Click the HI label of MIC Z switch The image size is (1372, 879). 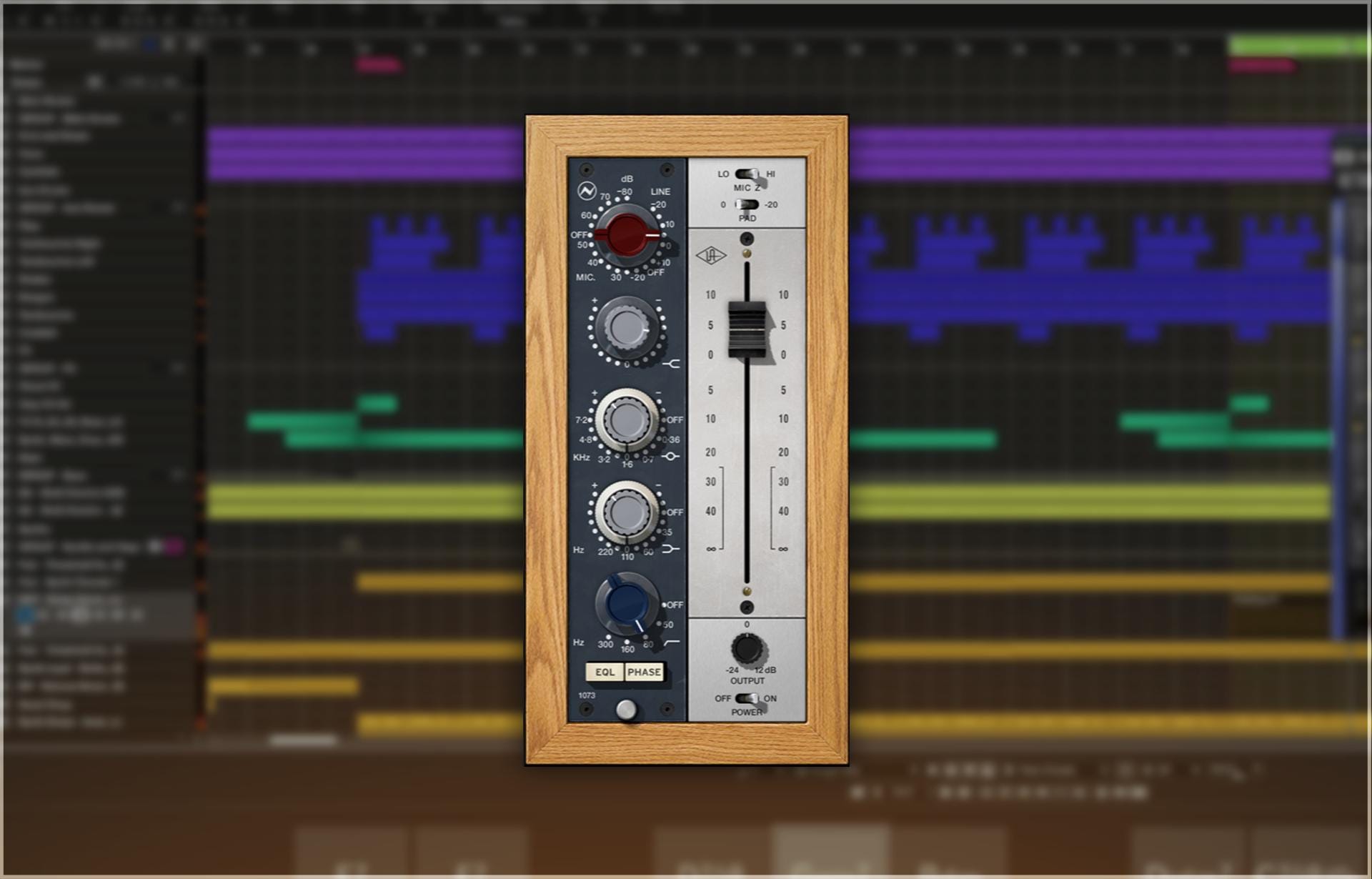click(770, 174)
